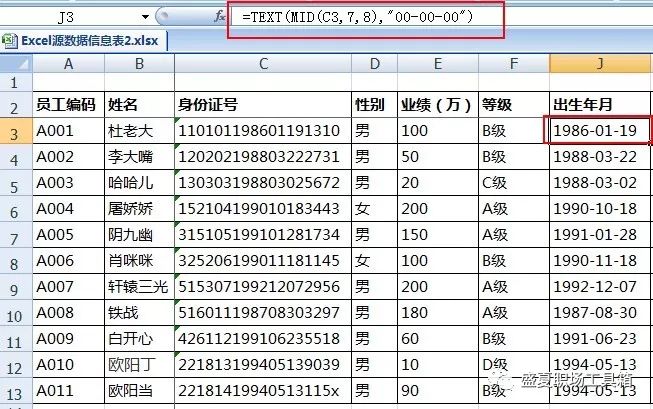
Task: Click the 姓名 header cell
Action: [140, 105]
